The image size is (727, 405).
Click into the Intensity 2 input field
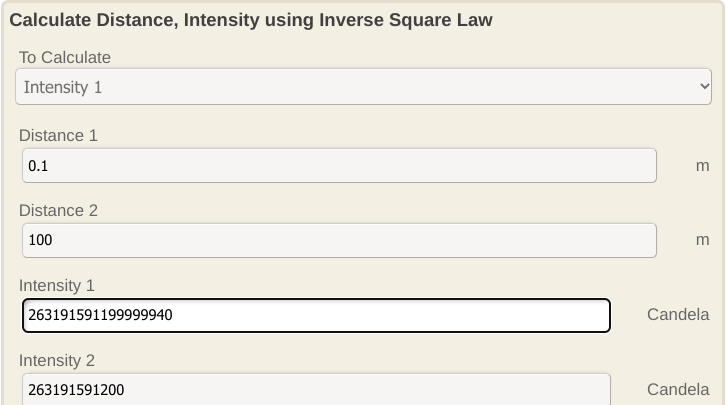pos(316,389)
